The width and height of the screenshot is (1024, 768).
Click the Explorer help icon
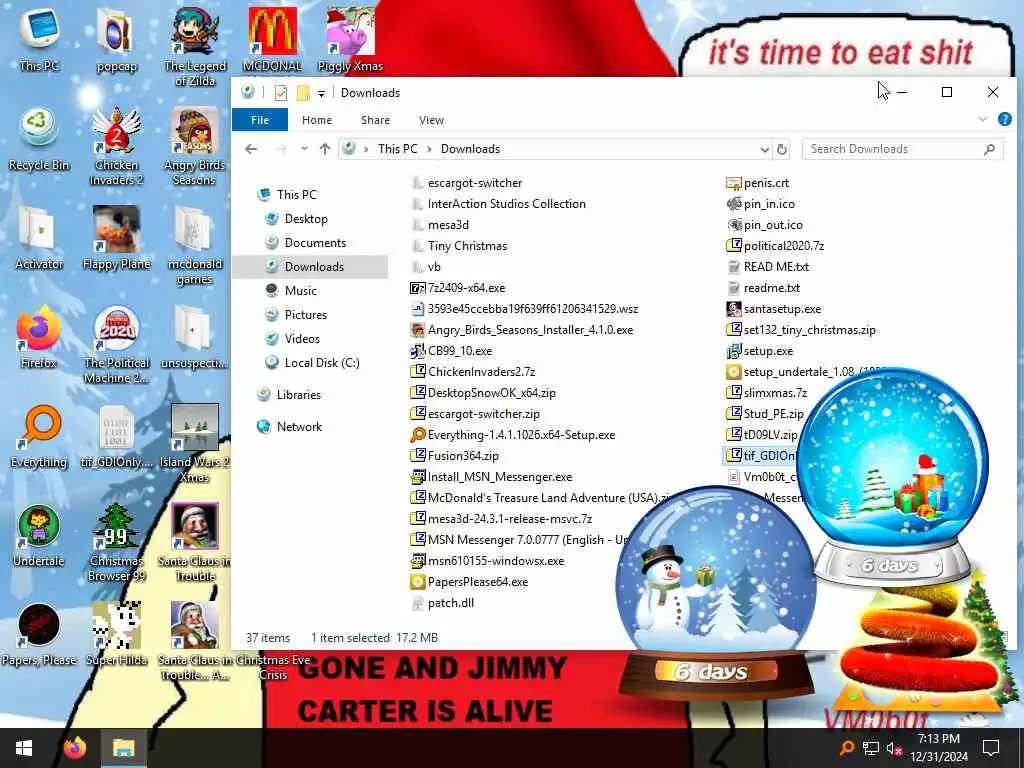click(x=1004, y=120)
